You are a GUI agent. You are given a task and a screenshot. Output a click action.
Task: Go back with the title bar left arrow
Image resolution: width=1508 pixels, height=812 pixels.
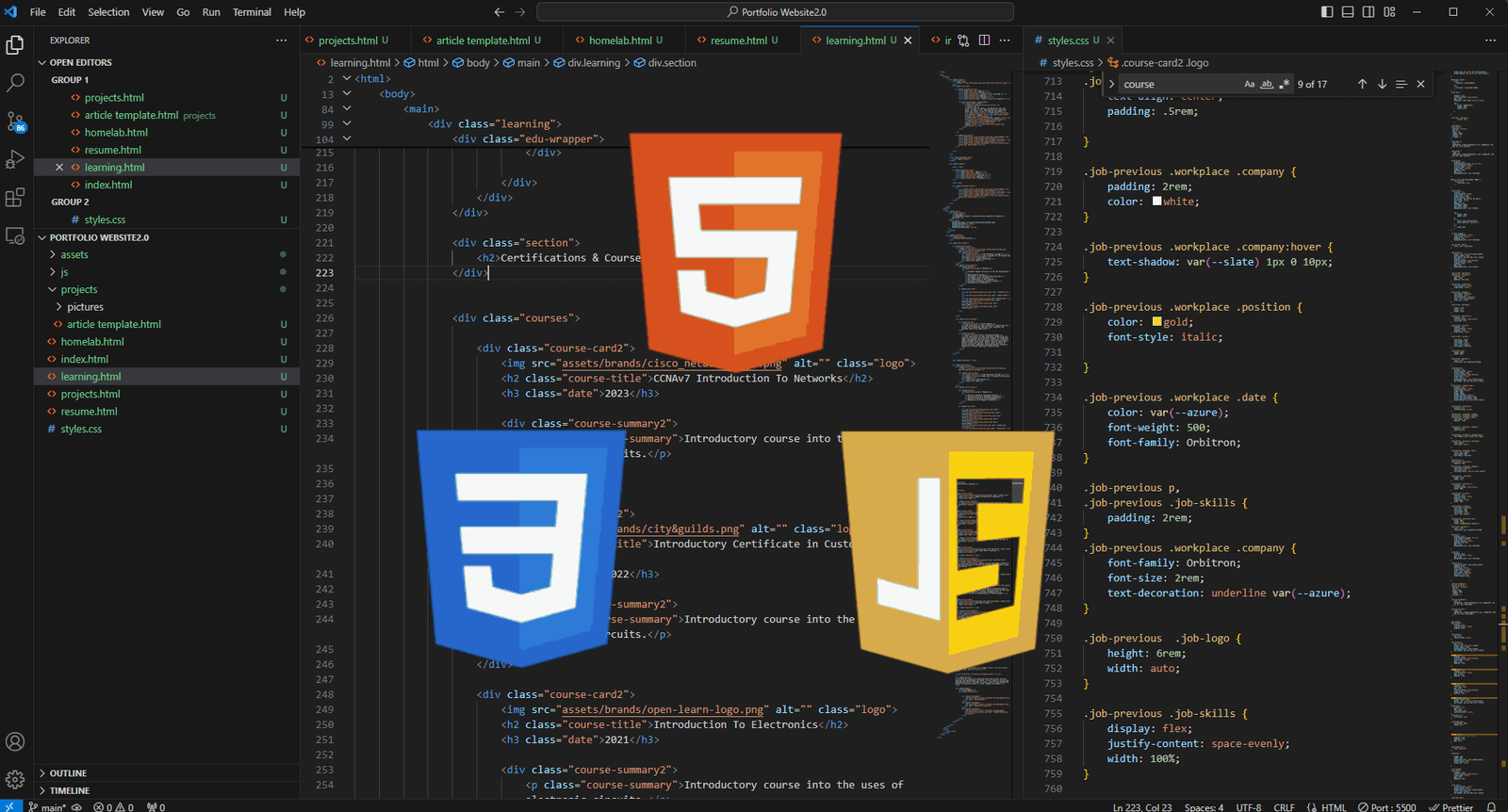(500, 12)
